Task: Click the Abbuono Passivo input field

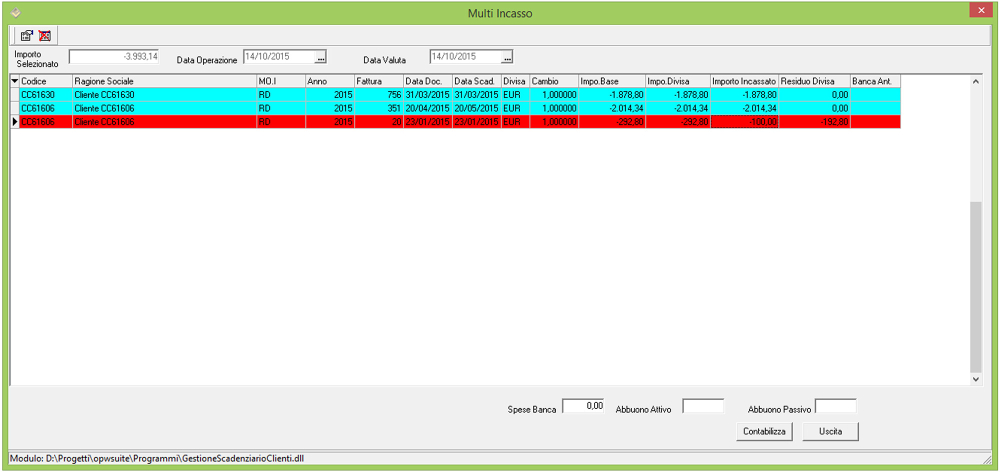Action: tap(836, 406)
